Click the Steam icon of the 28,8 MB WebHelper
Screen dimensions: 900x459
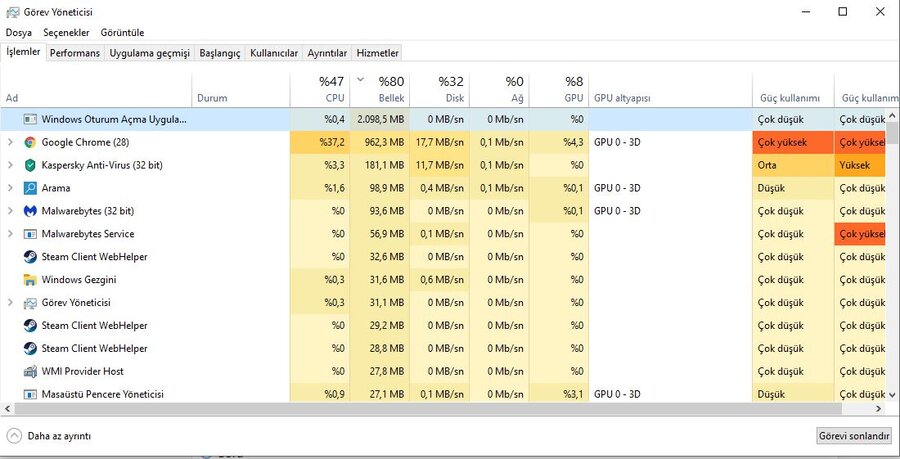pos(30,349)
